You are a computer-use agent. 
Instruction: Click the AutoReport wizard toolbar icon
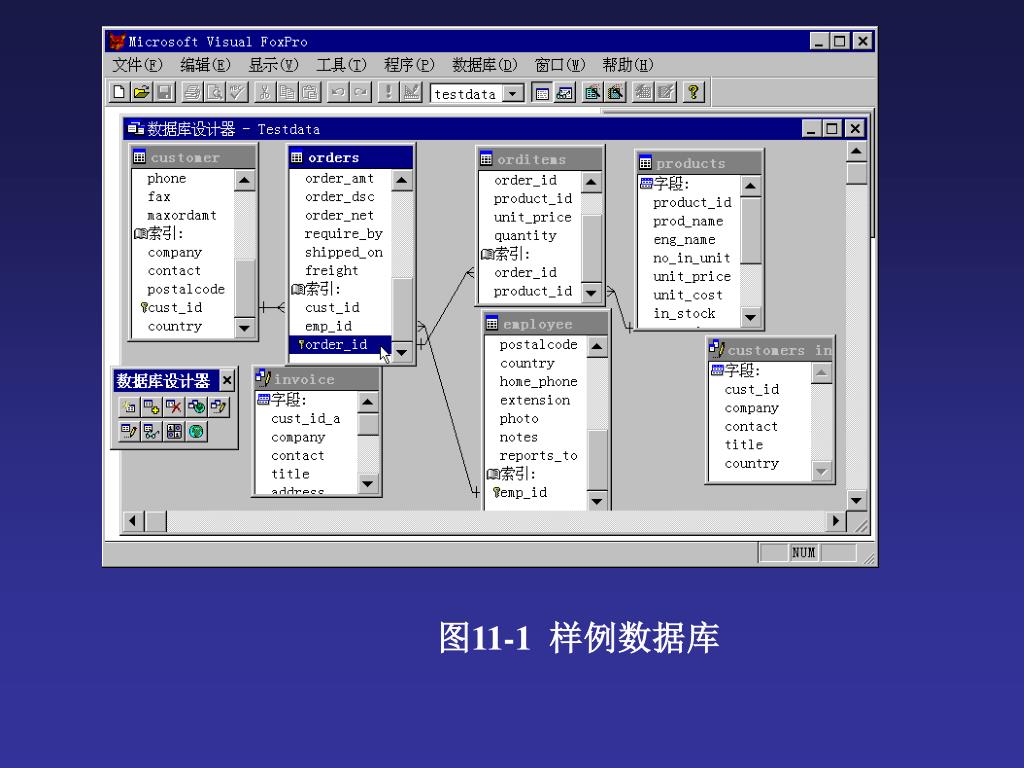[x=665, y=92]
